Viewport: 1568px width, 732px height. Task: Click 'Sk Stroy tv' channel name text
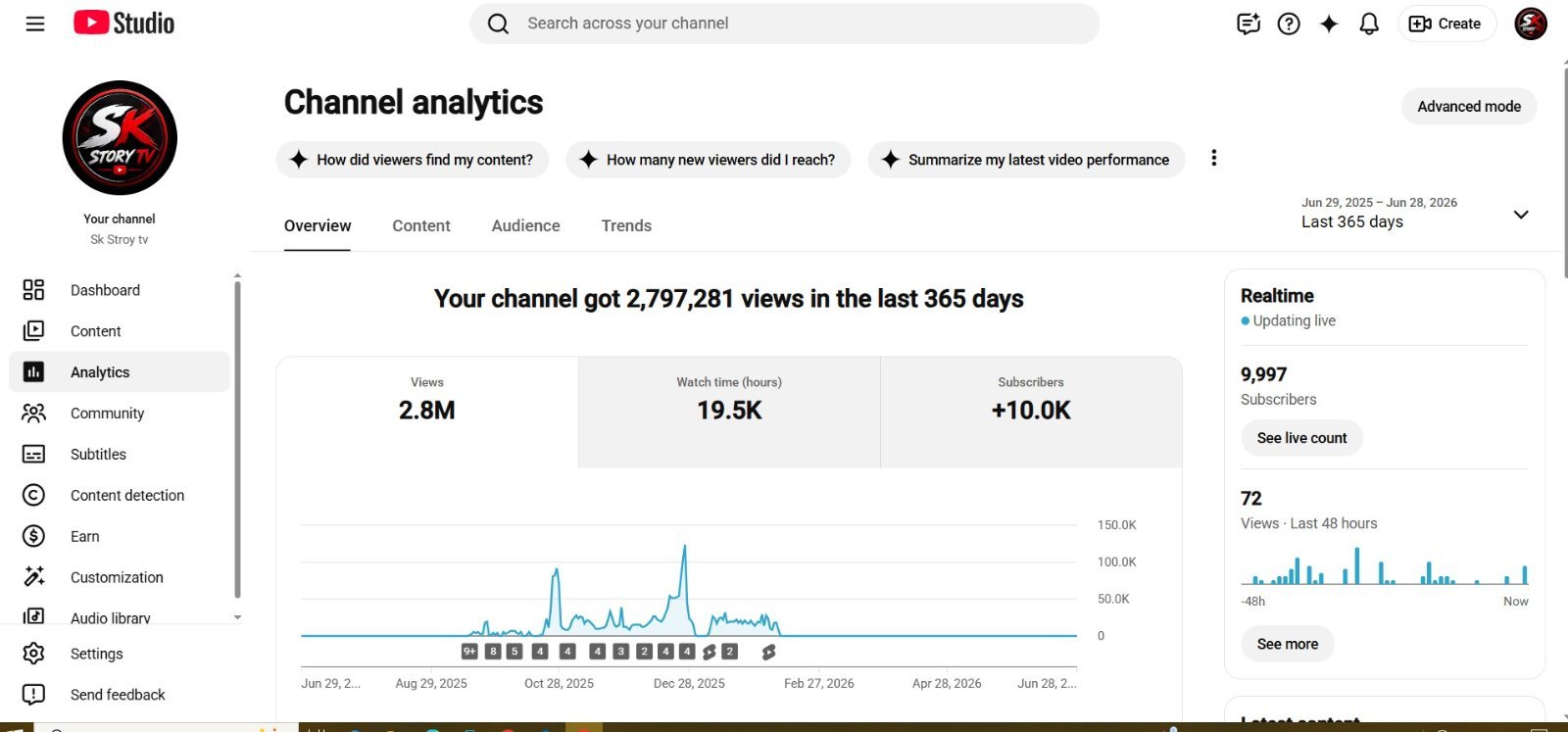120,239
